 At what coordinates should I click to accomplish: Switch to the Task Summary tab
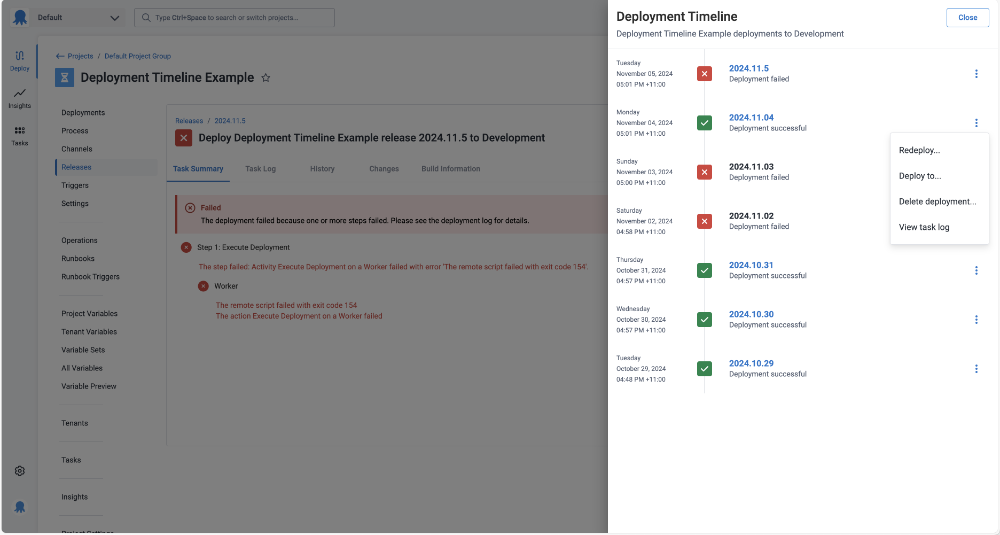tap(198, 169)
